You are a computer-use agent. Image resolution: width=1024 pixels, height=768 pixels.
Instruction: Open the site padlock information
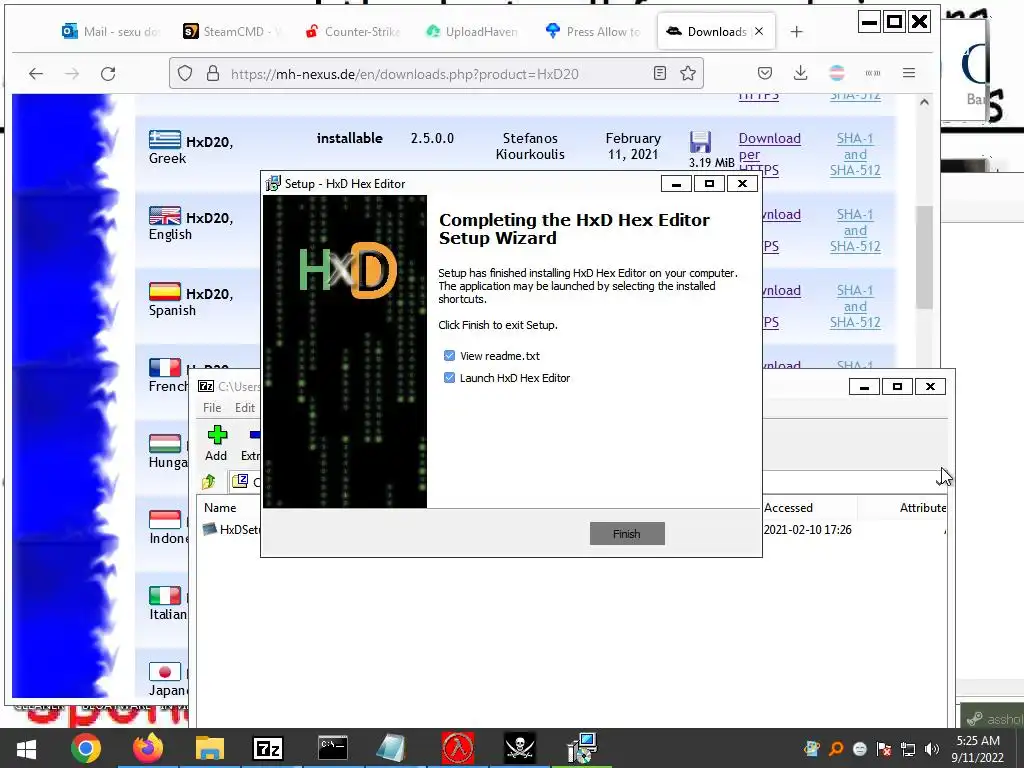point(213,74)
